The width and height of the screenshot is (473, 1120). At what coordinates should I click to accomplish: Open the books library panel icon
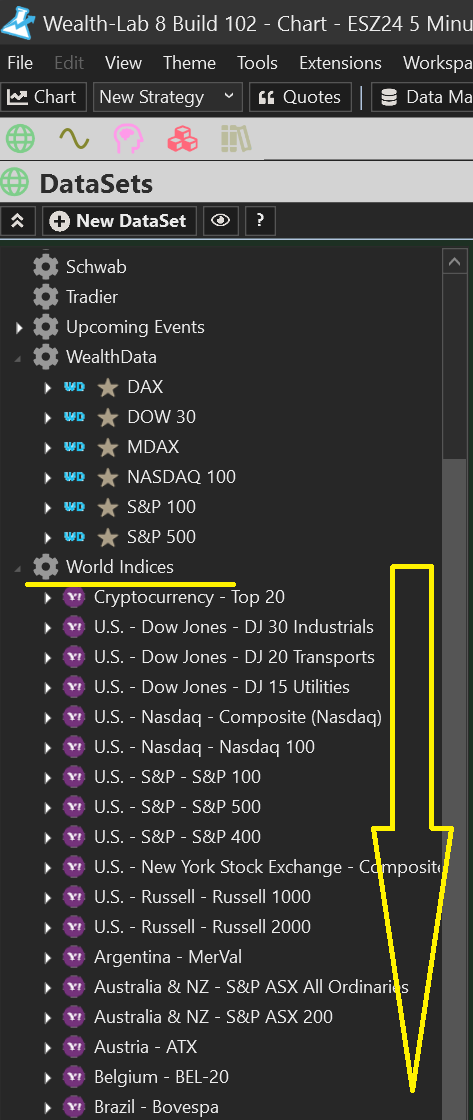[x=236, y=139]
